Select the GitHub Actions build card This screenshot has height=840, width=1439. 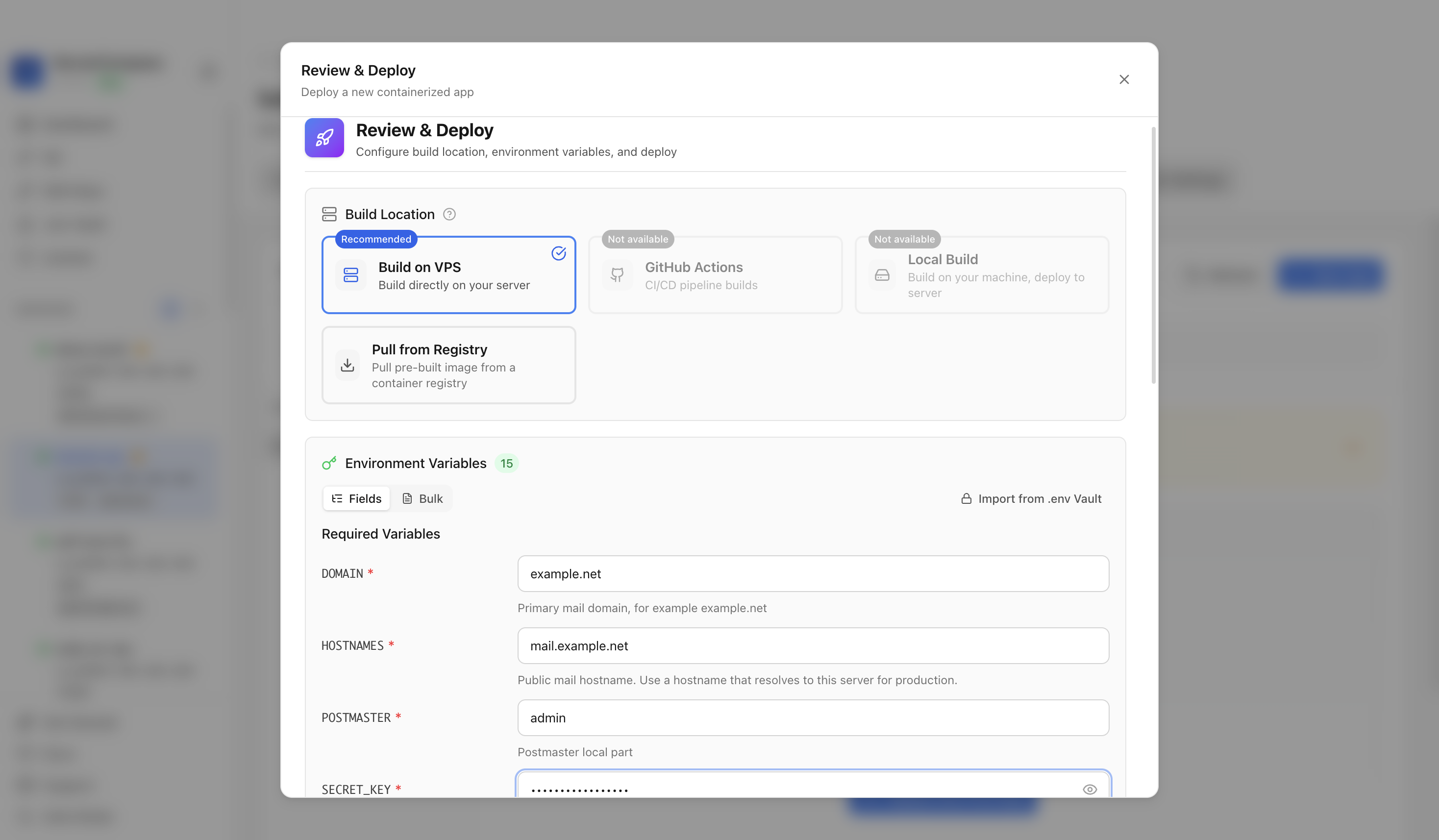[716, 275]
